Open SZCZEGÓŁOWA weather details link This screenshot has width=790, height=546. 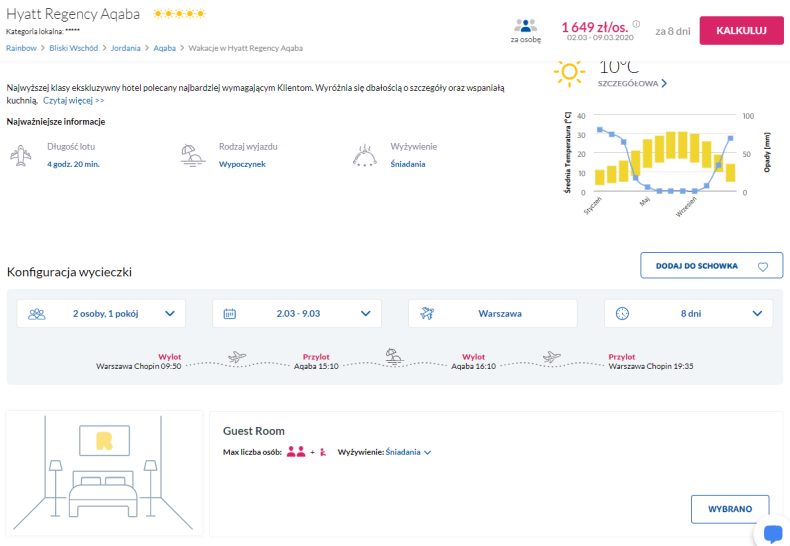coord(628,84)
